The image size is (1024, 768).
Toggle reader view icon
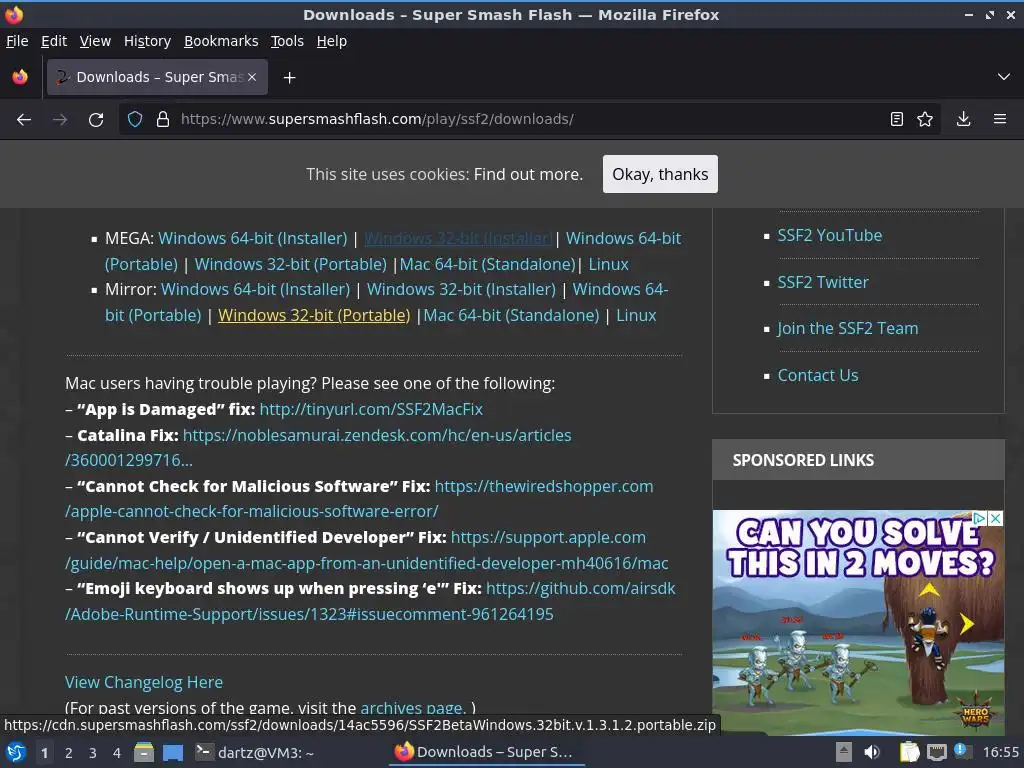click(x=897, y=119)
